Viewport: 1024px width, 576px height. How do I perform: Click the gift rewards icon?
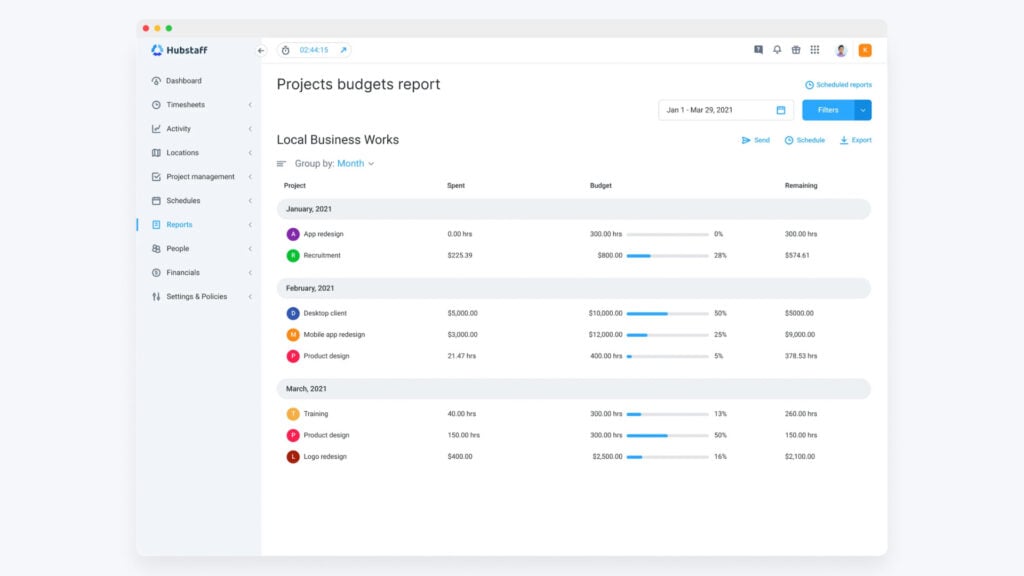[x=796, y=48]
